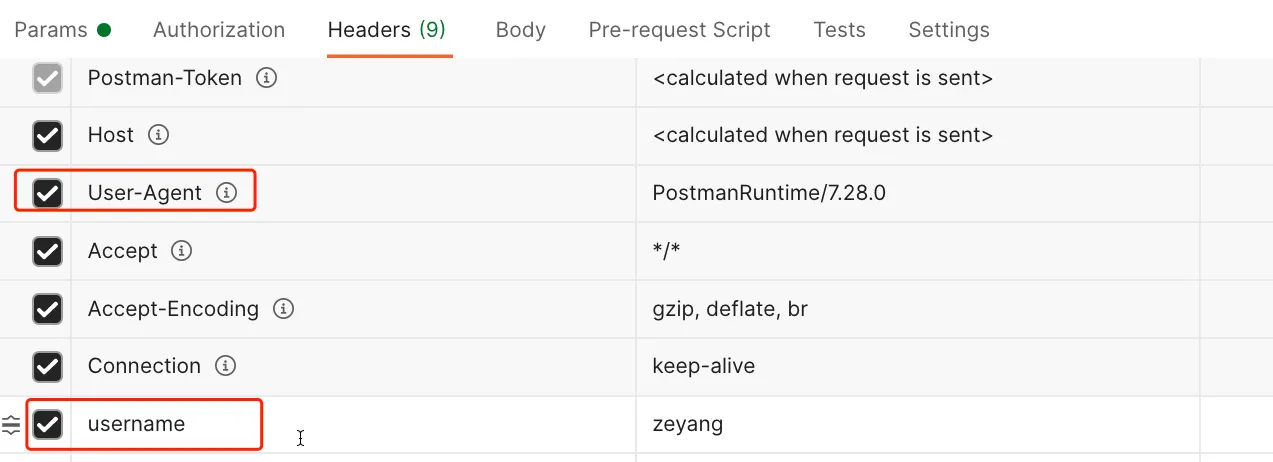Click info icon next to Accept-Encoding

[283, 309]
